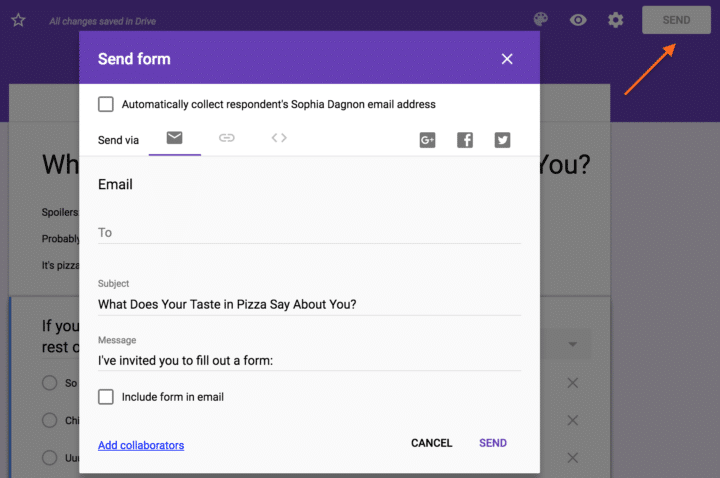Edit the Subject field text
Viewport: 720px width, 478px height.
[x=309, y=304]
